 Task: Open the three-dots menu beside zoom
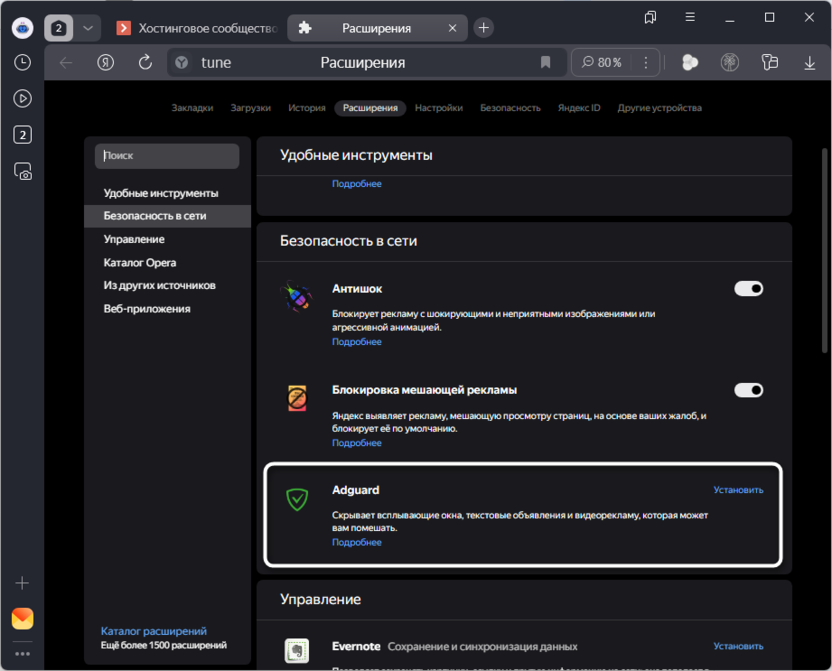646,63
